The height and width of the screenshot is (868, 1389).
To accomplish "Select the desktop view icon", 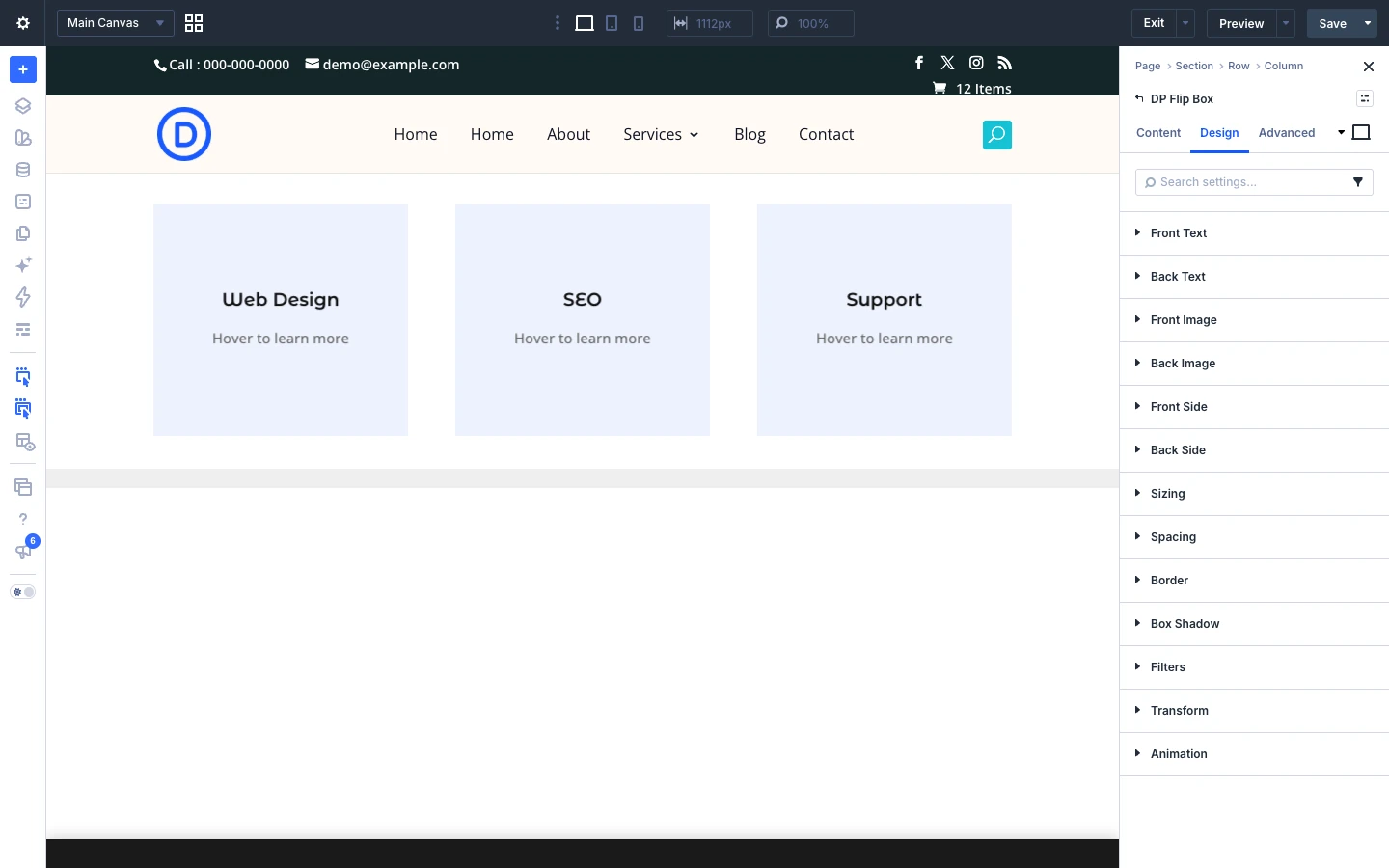I will point(585,23).
